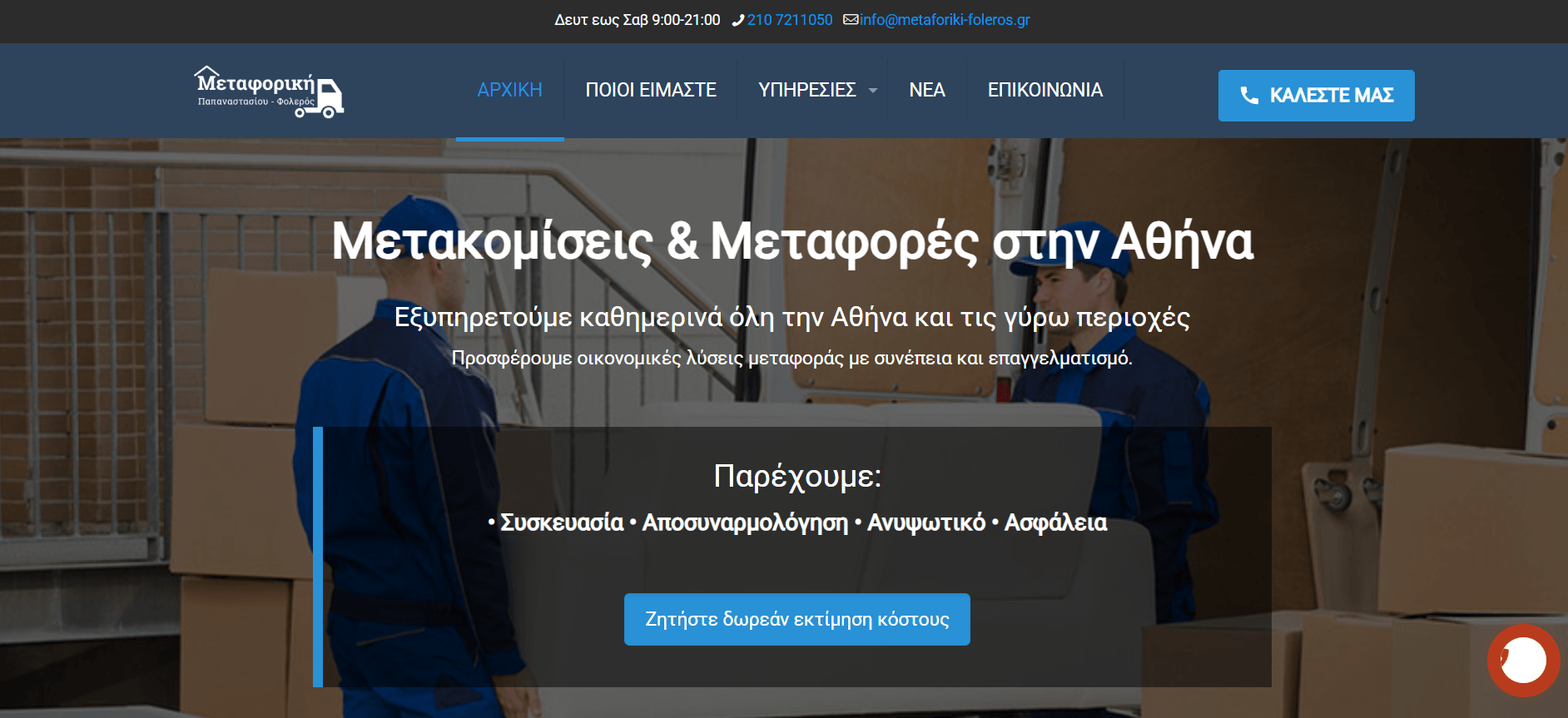Click the envelope email icon
The width and height of the screenshot is (1568, 718).
click(x=851, y=19)
